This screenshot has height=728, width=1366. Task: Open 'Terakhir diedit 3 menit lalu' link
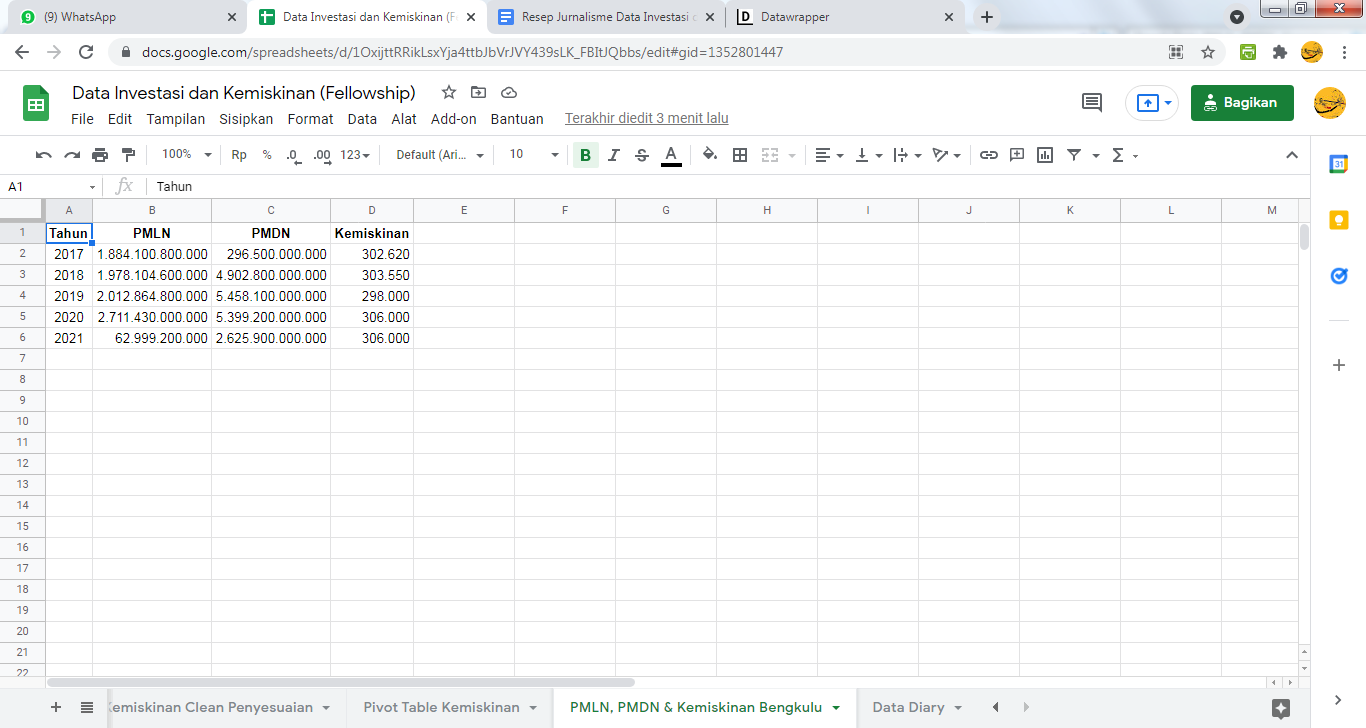[646, 119]
